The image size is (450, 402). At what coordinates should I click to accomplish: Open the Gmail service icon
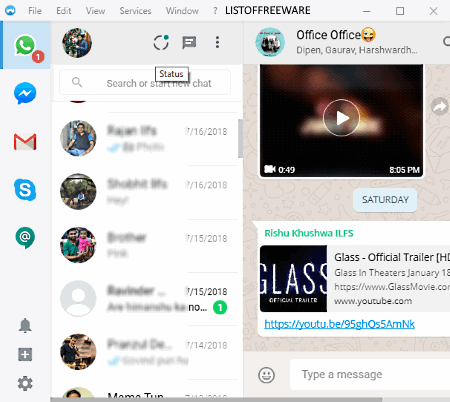pyautogui.click(x=25, y=142)
